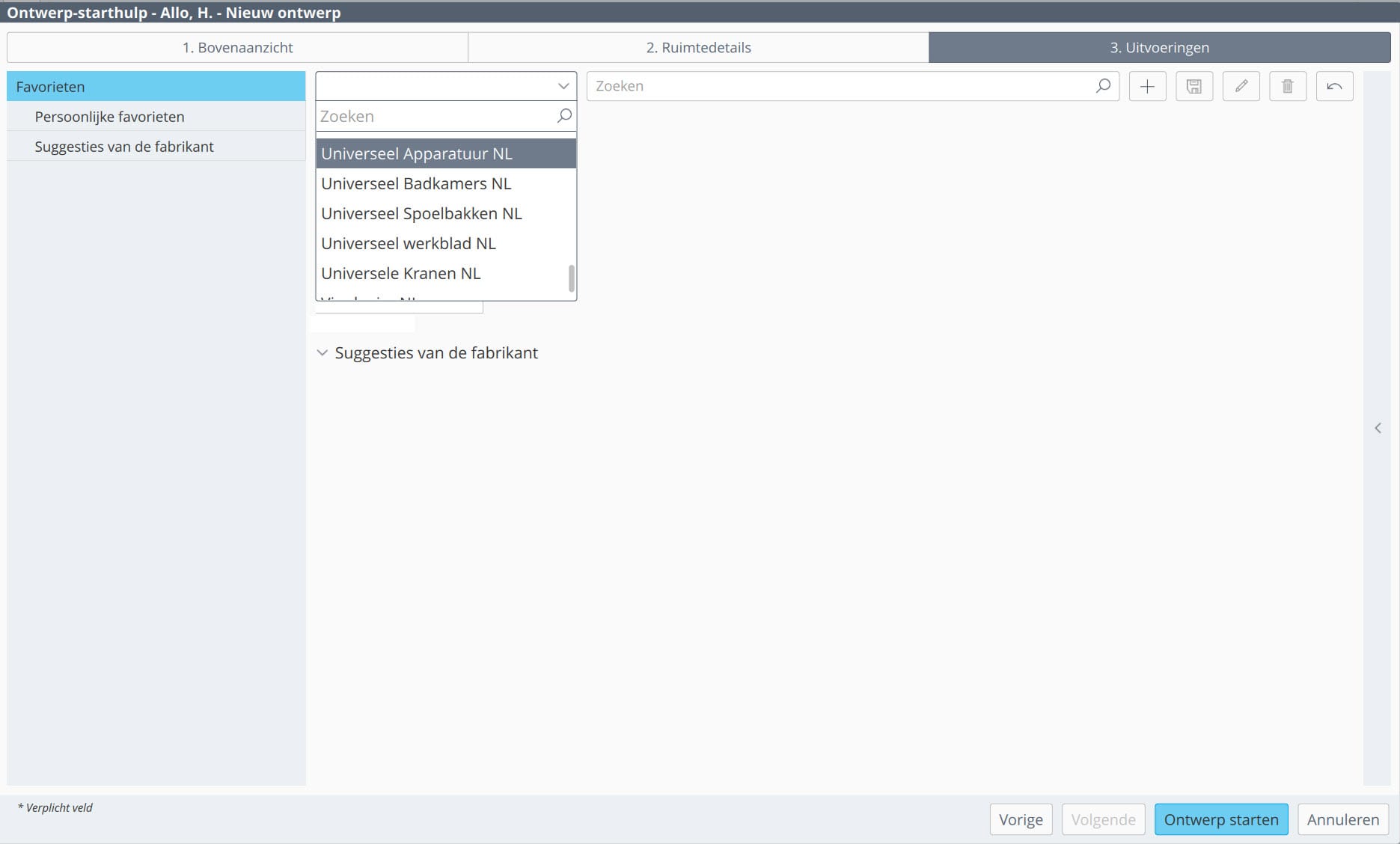Select Universeel Apparatuur NL from list

click(x=417, y=153)
